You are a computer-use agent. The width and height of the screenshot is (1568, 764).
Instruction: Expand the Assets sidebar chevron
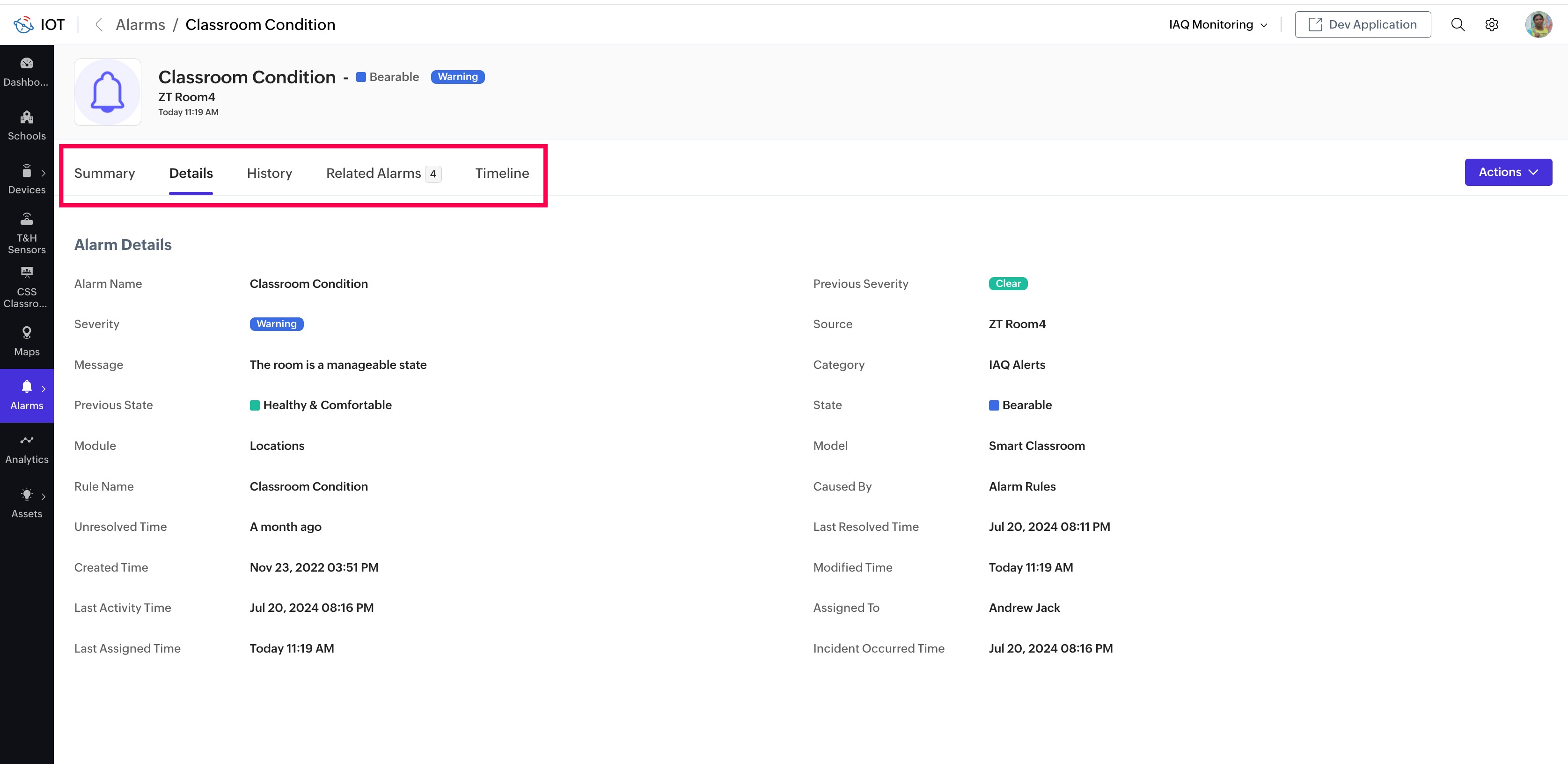click(x=43, y=496)
